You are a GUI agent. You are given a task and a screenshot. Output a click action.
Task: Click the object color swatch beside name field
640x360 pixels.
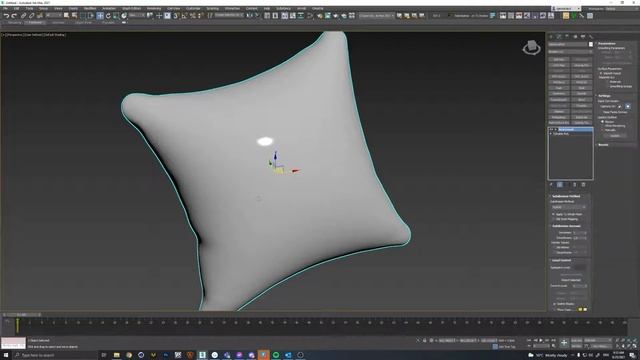click(591, 44)
